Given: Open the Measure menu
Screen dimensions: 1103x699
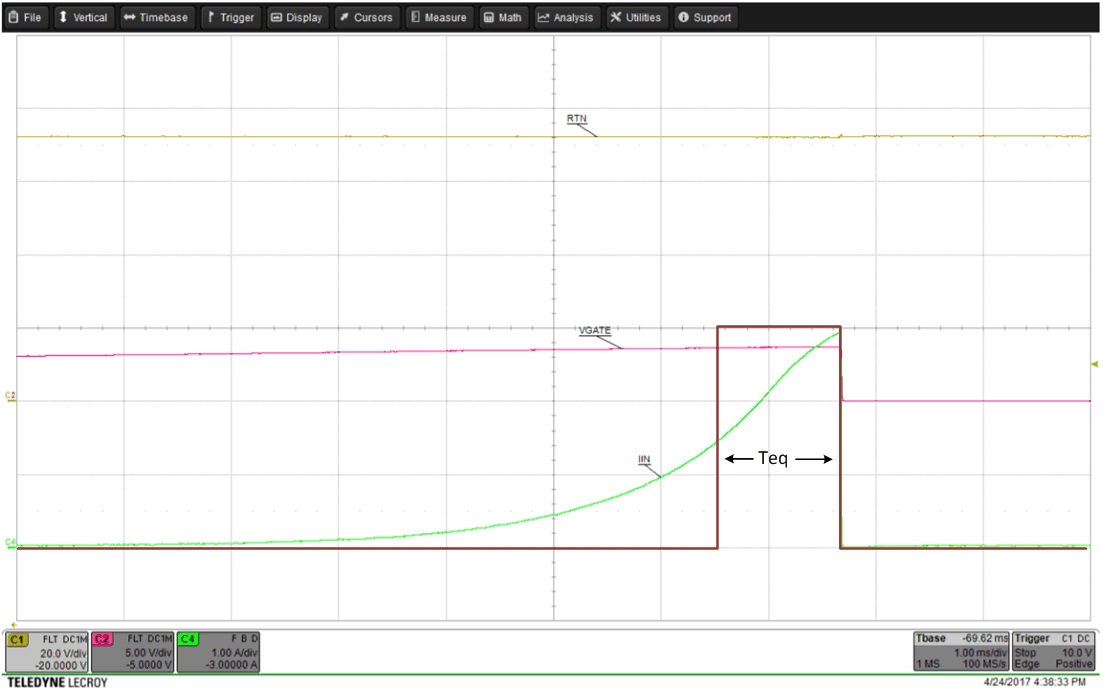Looking at the screenshot, I should (x=439, y=17).
